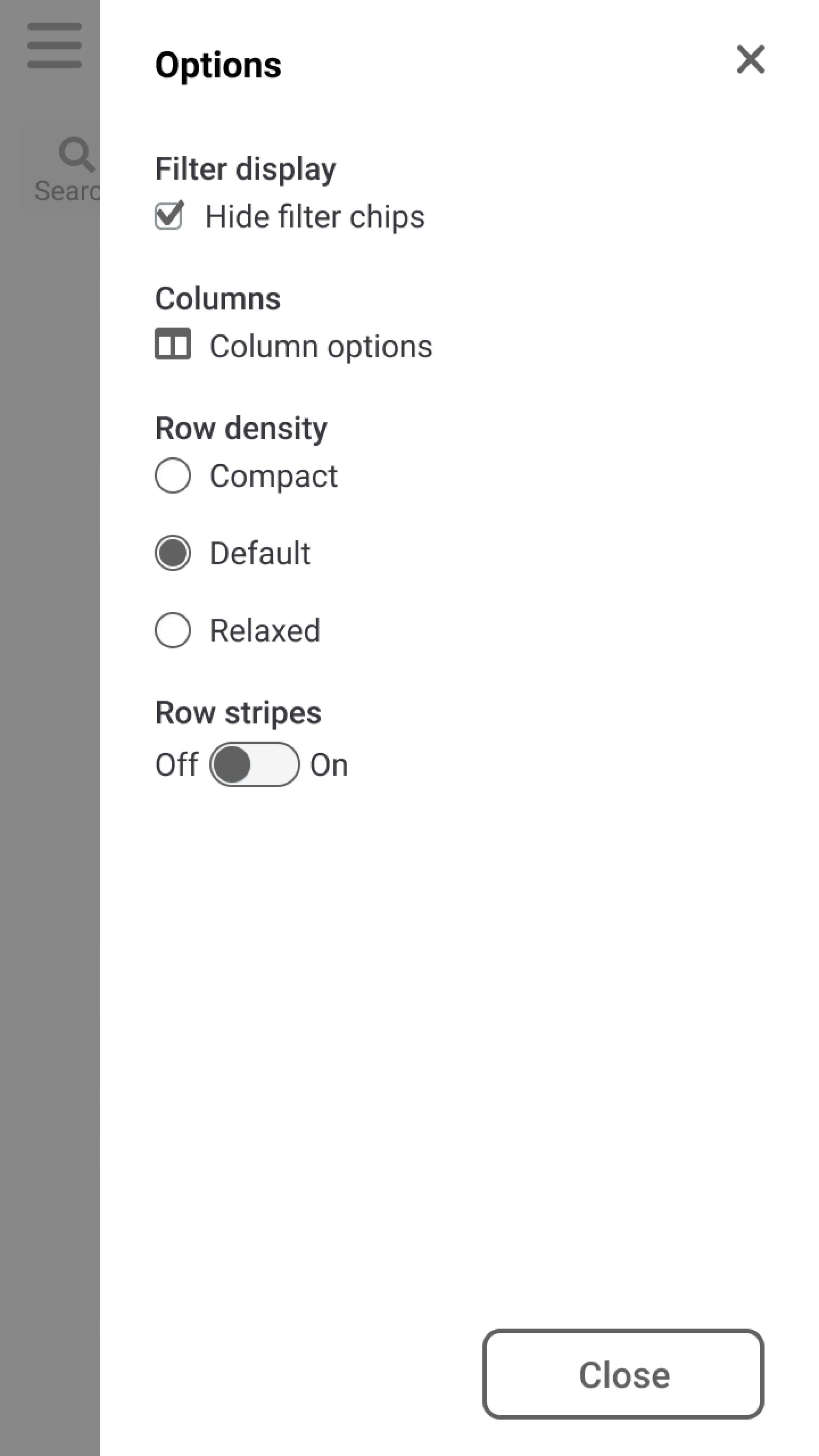Select the Compact radio button circle
The height and width of the screenshot is (1456, 819).
coord(172,475)
